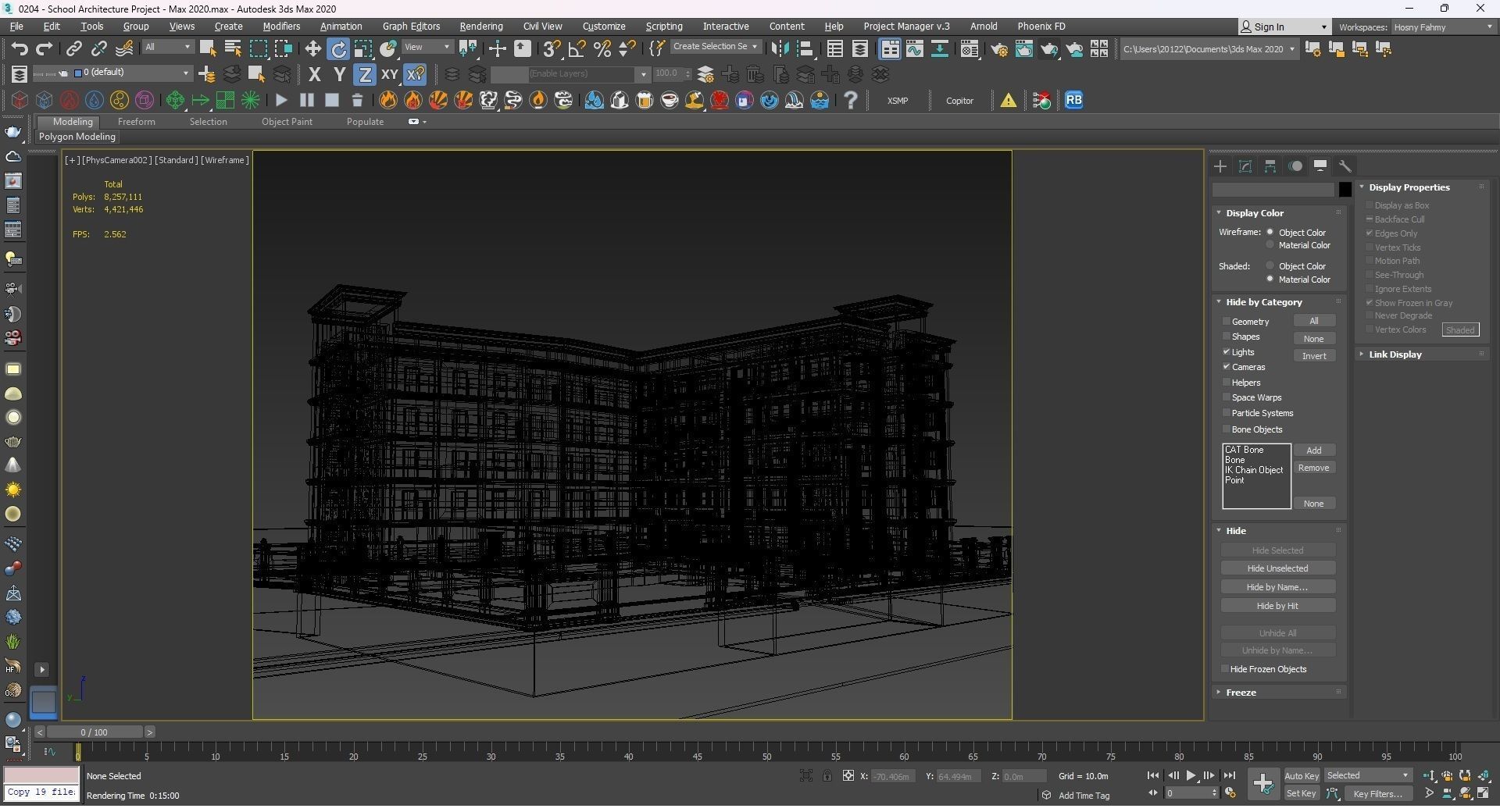This screenshot has height=812, width=1500.
Task: Open the 0 (default) layer dropdown
Action: [132, 73]
